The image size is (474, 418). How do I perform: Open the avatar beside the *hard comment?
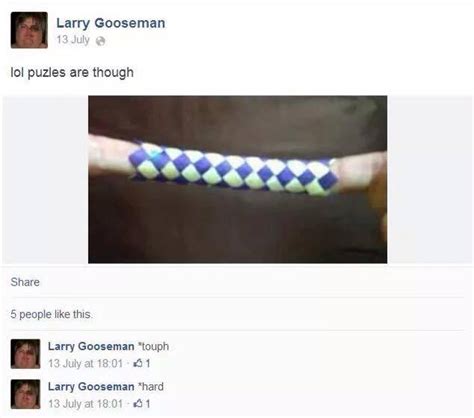tap(25, 394)
